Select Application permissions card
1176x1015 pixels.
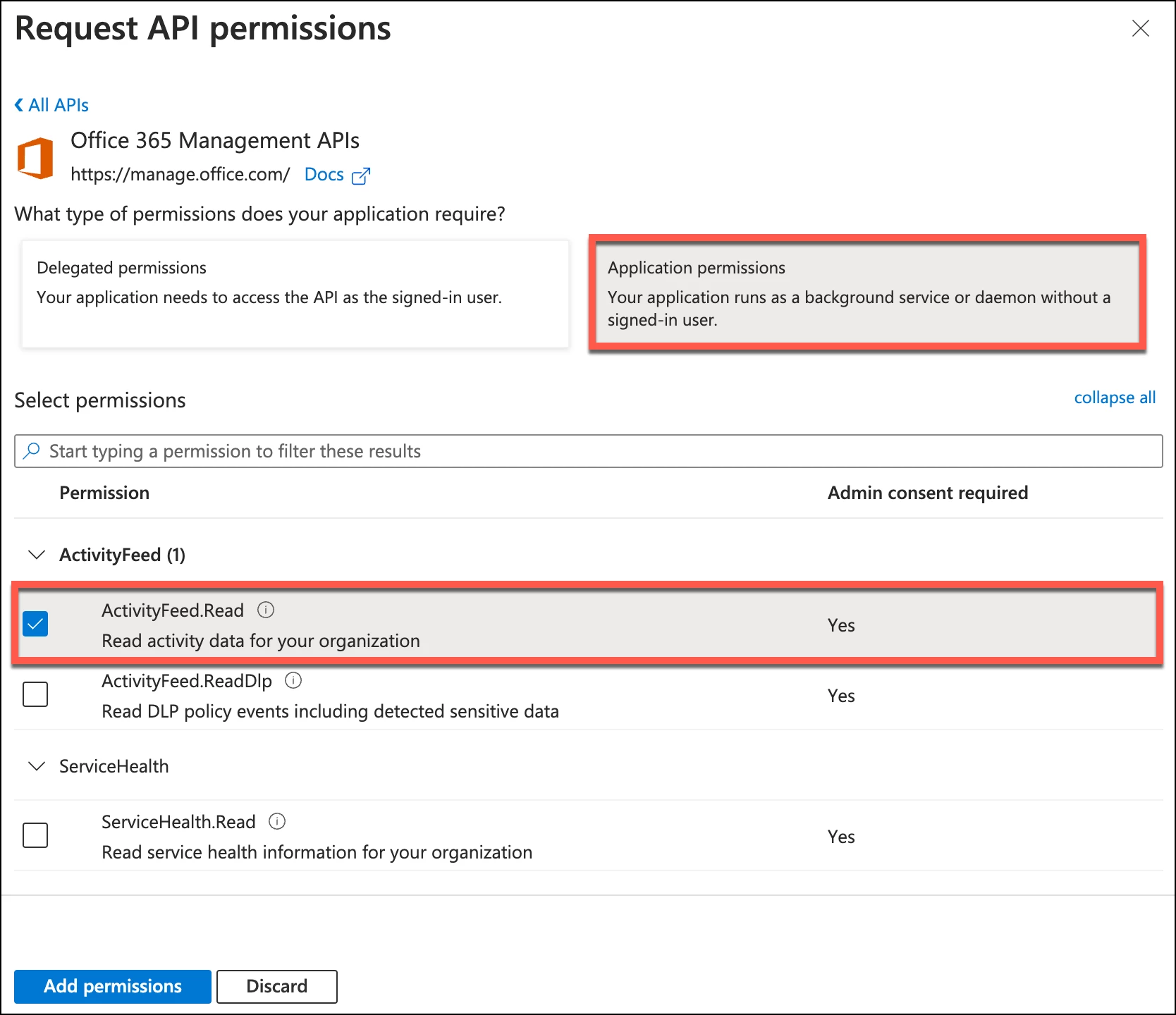point(867,293)
